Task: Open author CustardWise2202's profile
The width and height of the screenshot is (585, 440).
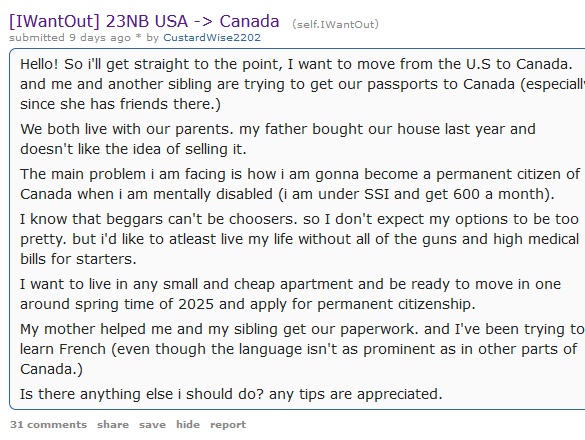Action: coord(212,38)
